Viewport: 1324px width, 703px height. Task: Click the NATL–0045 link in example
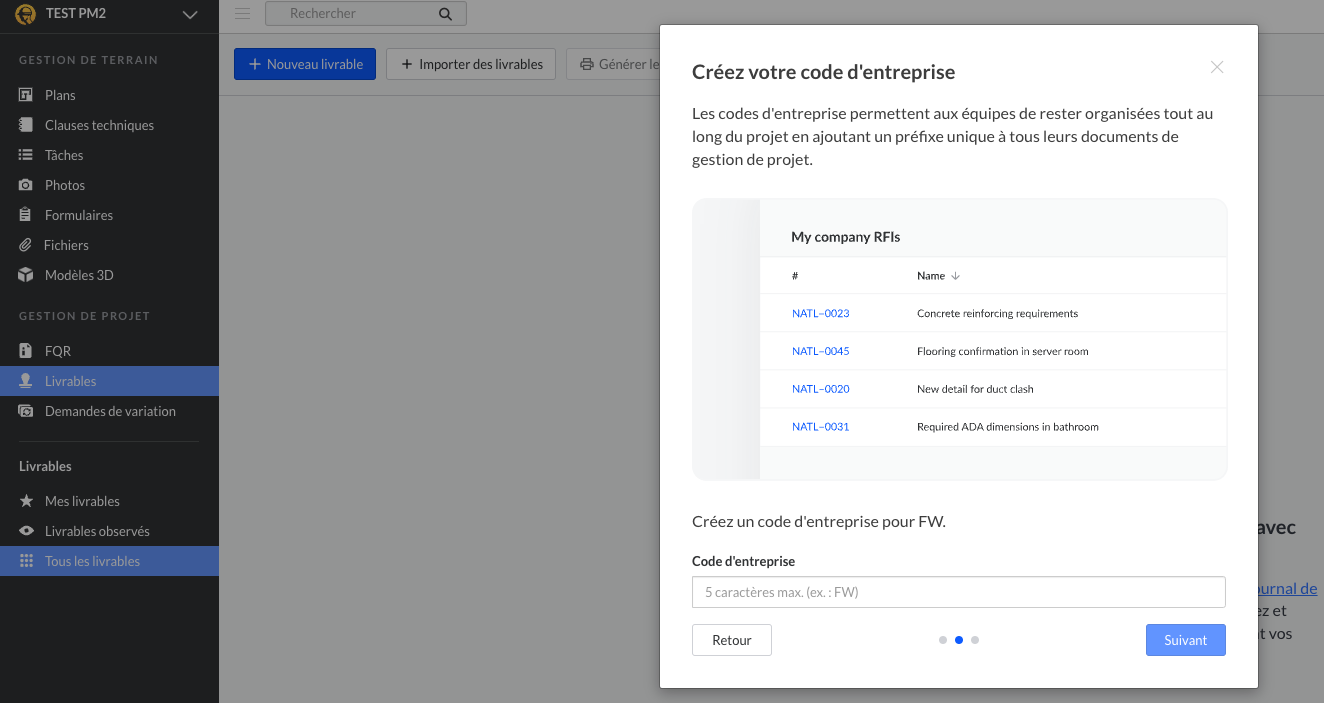[821, 351]
